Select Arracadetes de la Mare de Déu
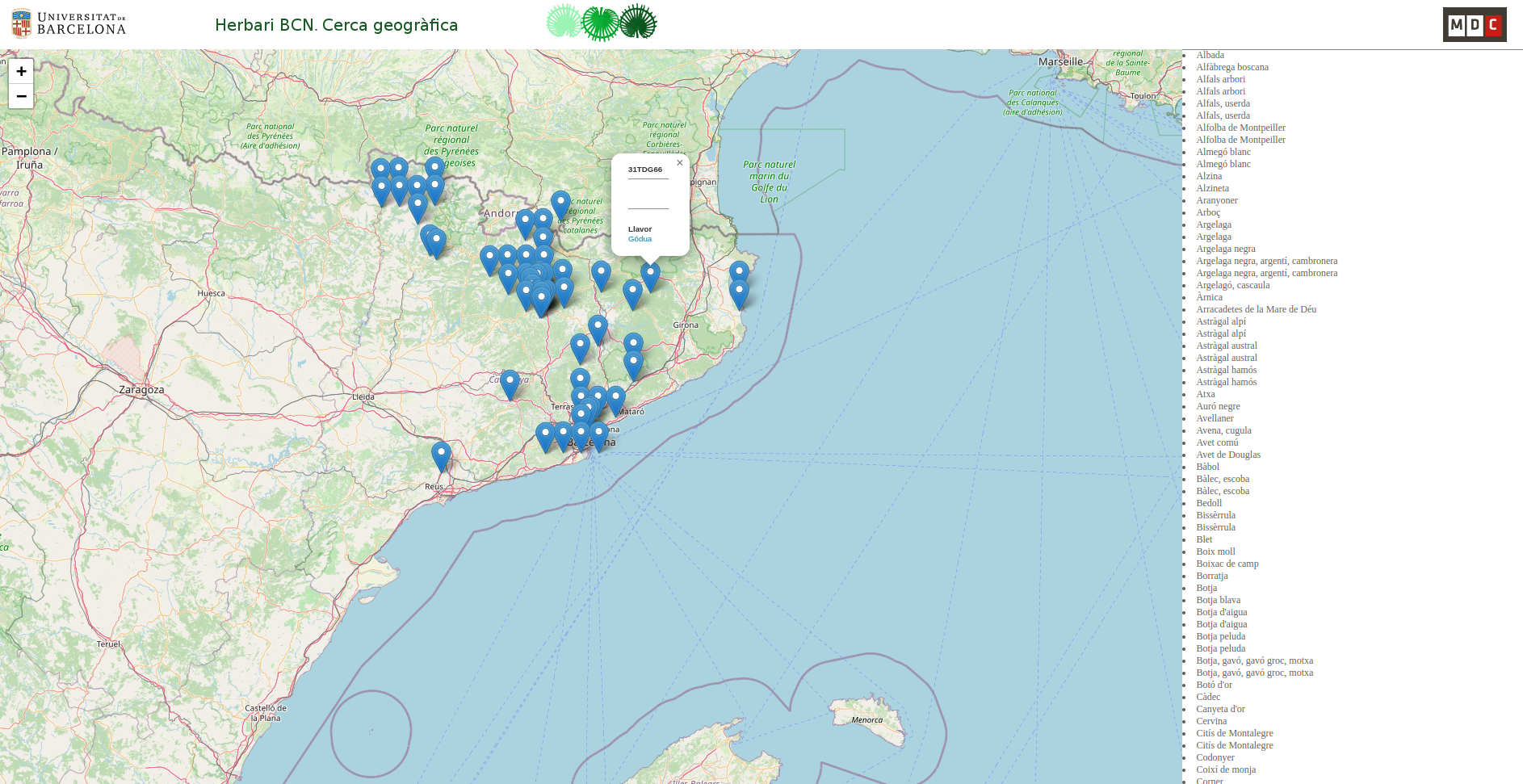Viewport: 1523px width, 784px height. [x=1256, y=309]
